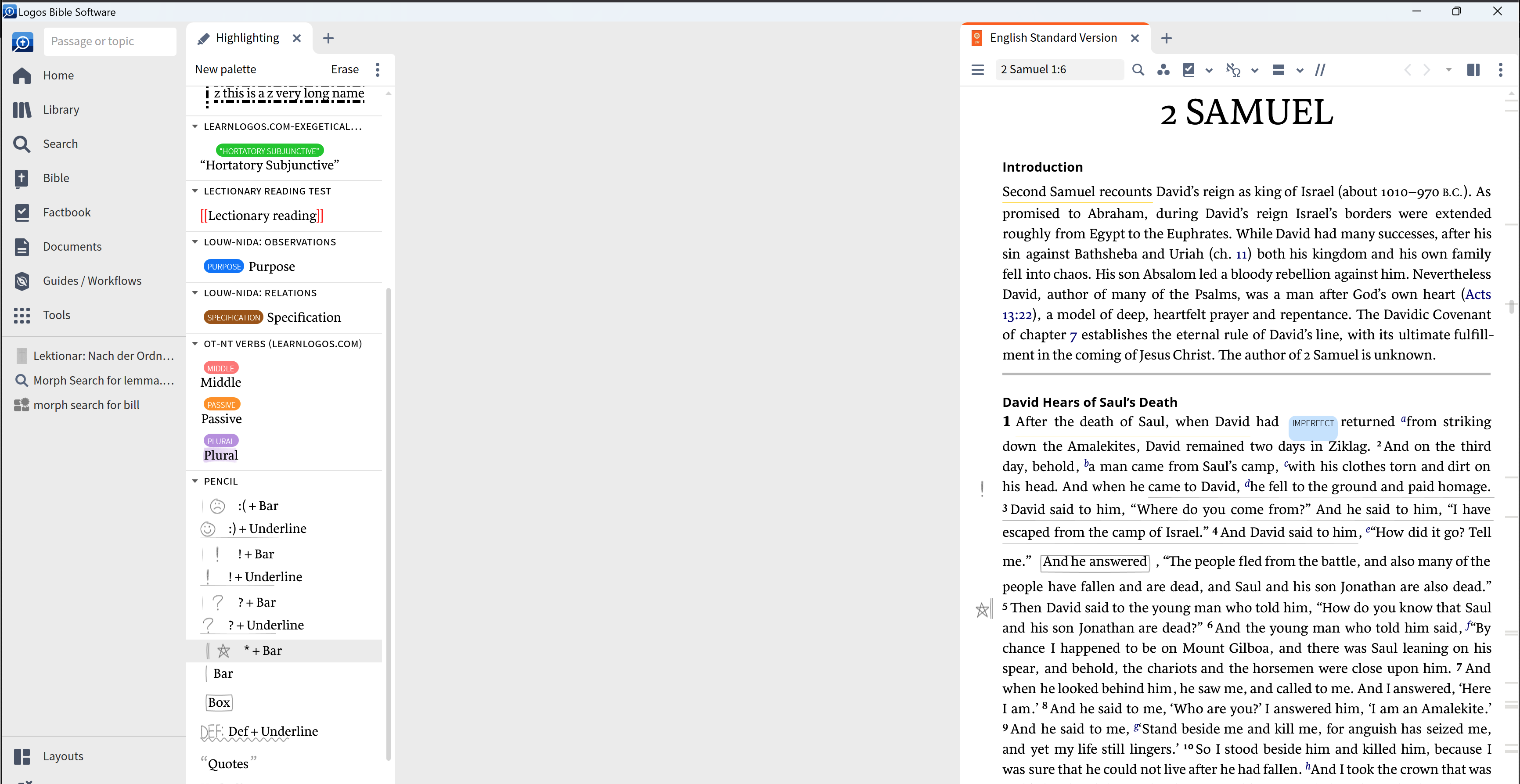1520x784 pixels.
Task: Collapse Louw-Nida: Relations palette
Action: pos(195,293)
